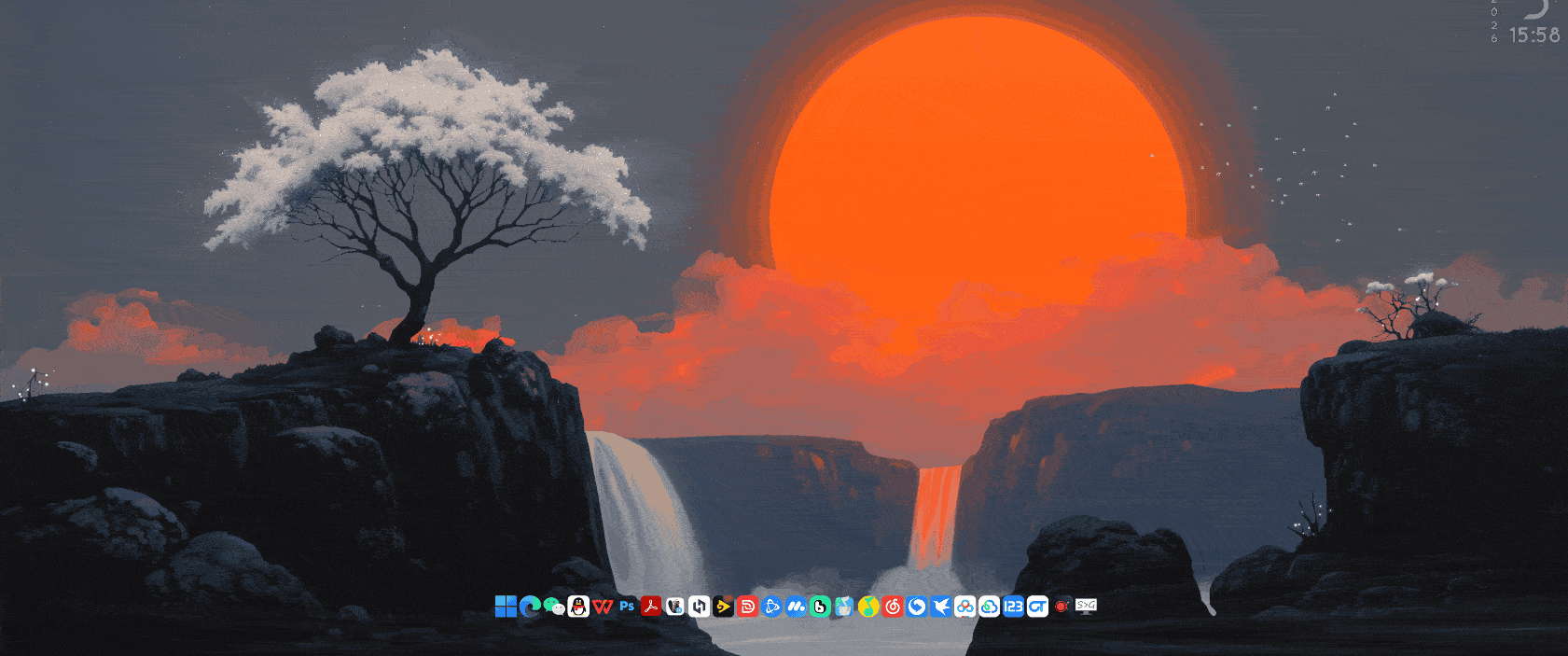The height and width of the screenshot is (656, 1568).
Task: Open the blue swirl circle app
Action: tap(917, 607)
